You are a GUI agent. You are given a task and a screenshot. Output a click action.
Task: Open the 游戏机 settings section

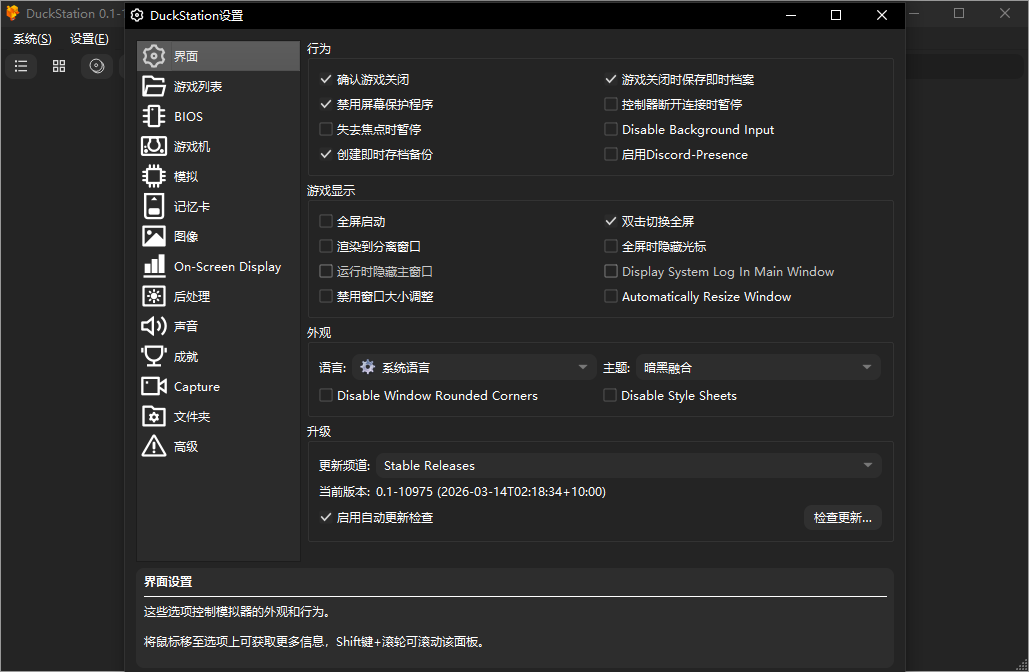pos(185,146)
